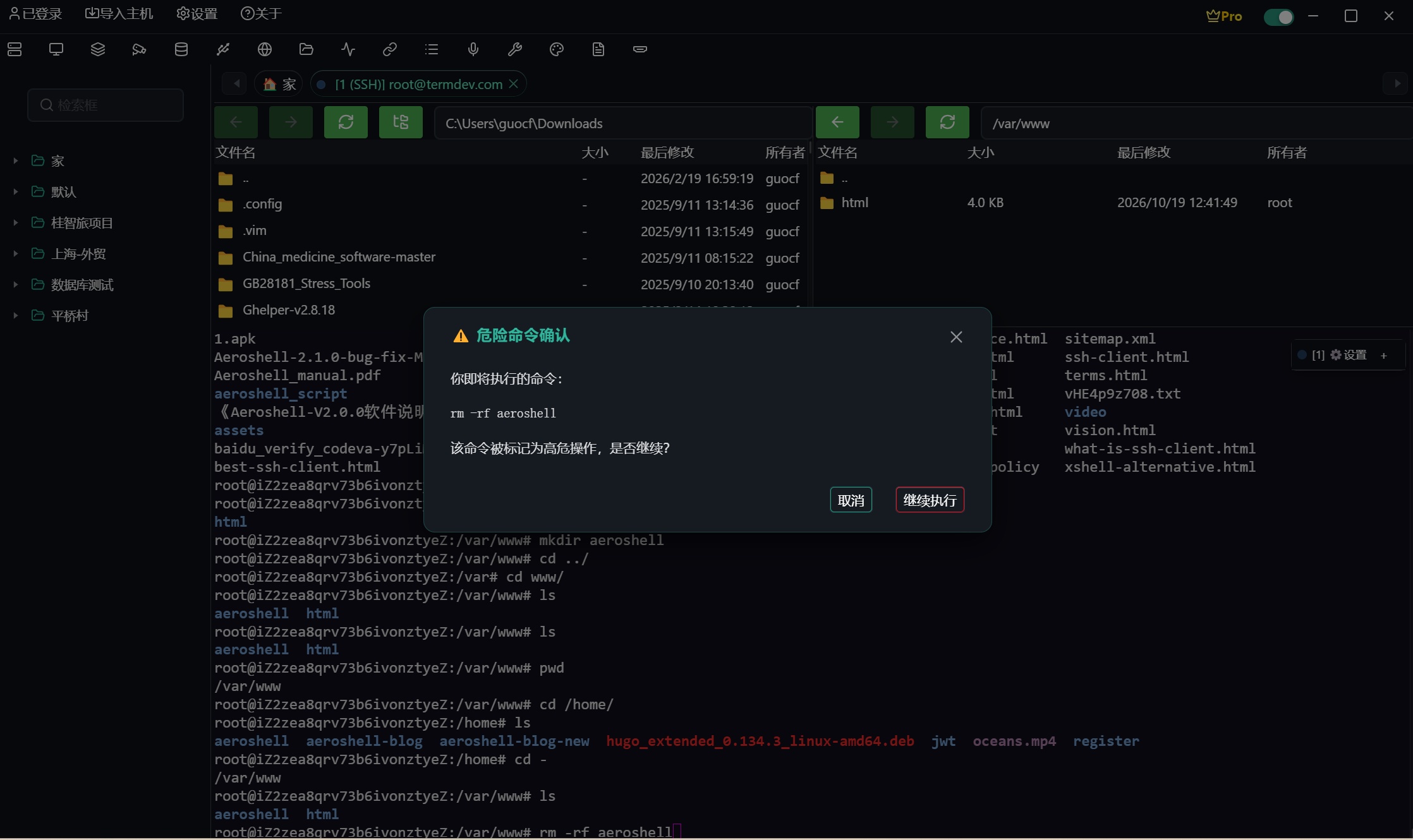Click 取消 to cancel the command
The image size is (1413, 840).
click(x=851, y=500)
